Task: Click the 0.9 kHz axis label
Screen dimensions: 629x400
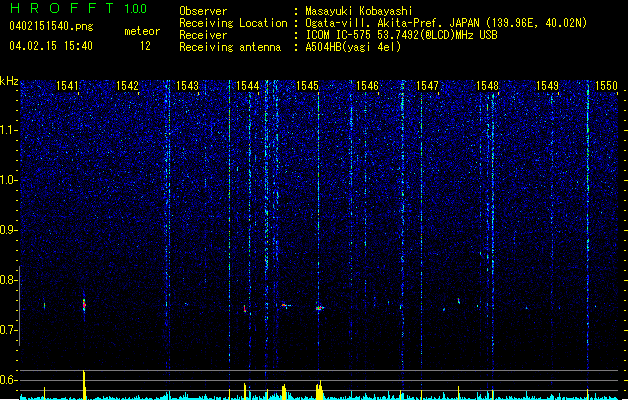Action: [9, 230]
